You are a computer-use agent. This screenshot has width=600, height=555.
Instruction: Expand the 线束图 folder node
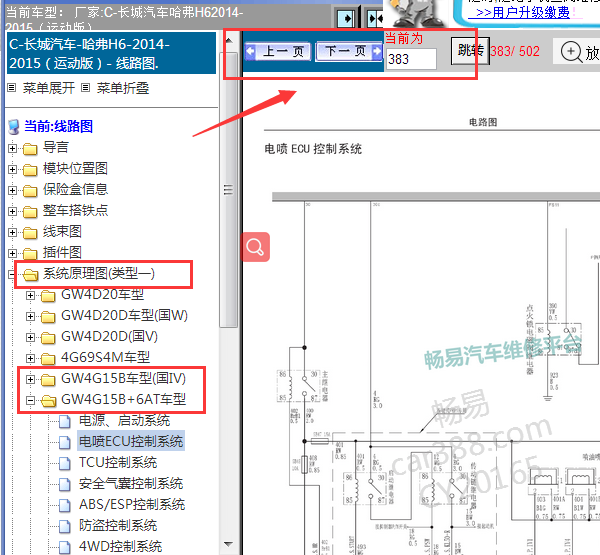tap(12, 232)
